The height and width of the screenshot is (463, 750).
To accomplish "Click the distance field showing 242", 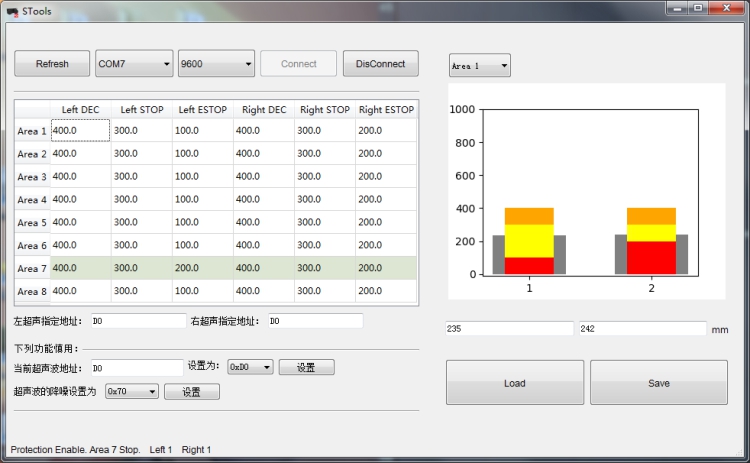I will [642, 329].
